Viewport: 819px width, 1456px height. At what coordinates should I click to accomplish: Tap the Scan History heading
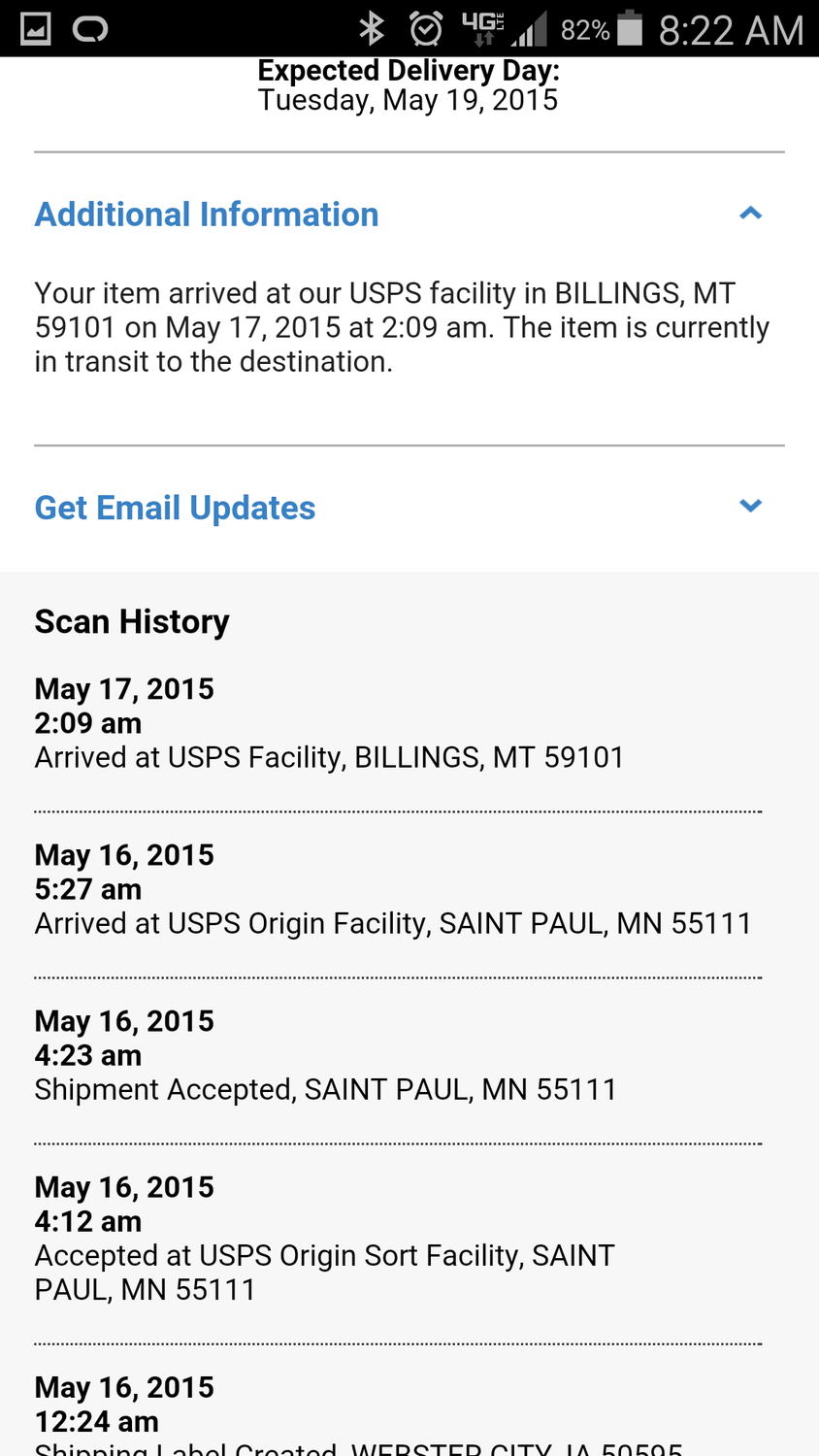click(132, 621)
